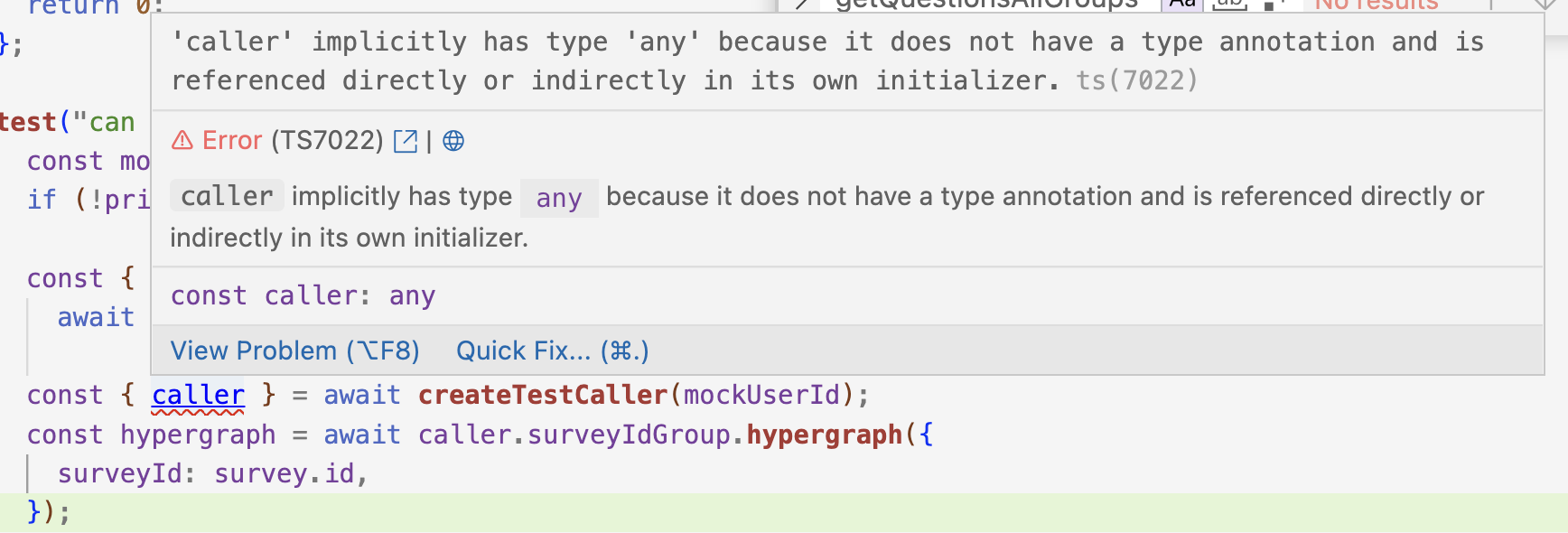Click the 'const caller: any' type signature
This screenshot has height=533, width=1568.
[303, 296]
